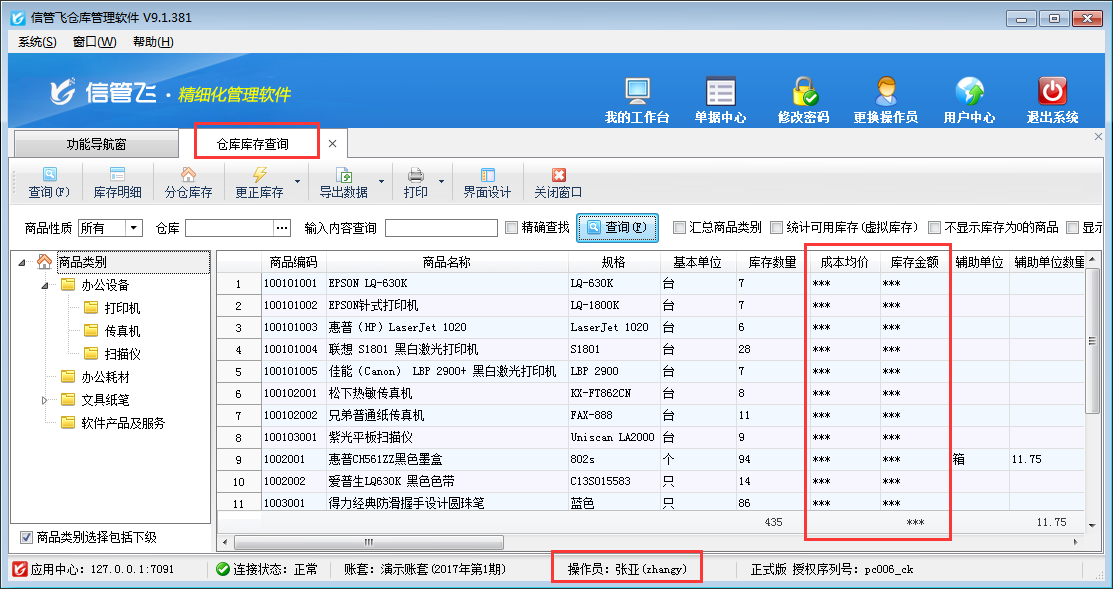Enable 精确查找 checkbox
The image size is (1113, 589).
point(512,227)
